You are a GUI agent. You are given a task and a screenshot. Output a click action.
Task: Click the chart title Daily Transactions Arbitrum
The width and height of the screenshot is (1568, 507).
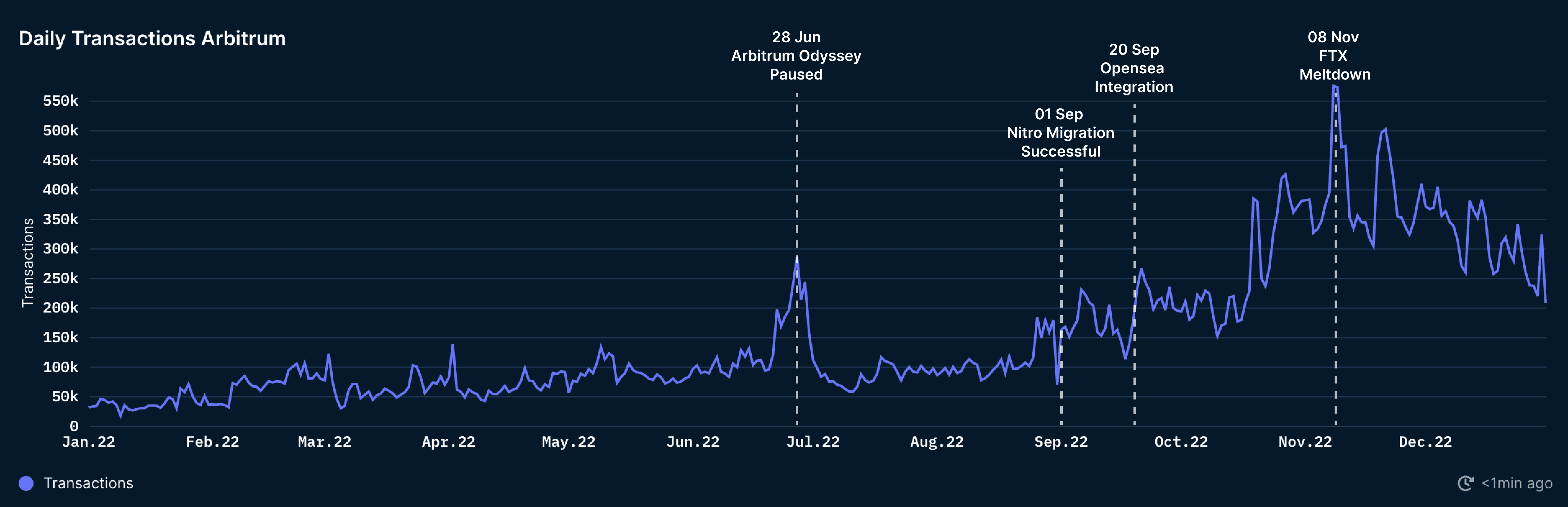152,39
